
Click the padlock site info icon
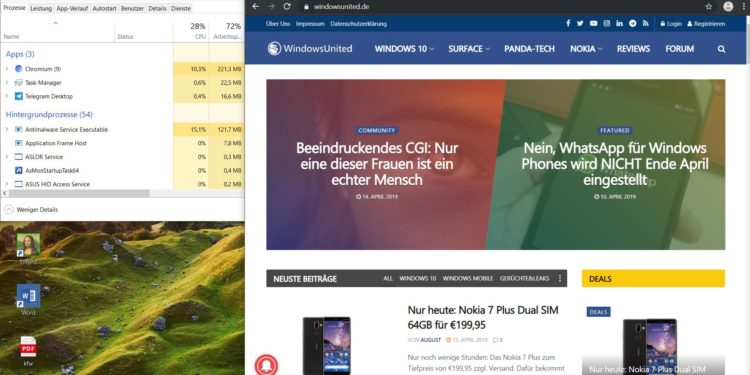tap(306, 7)
